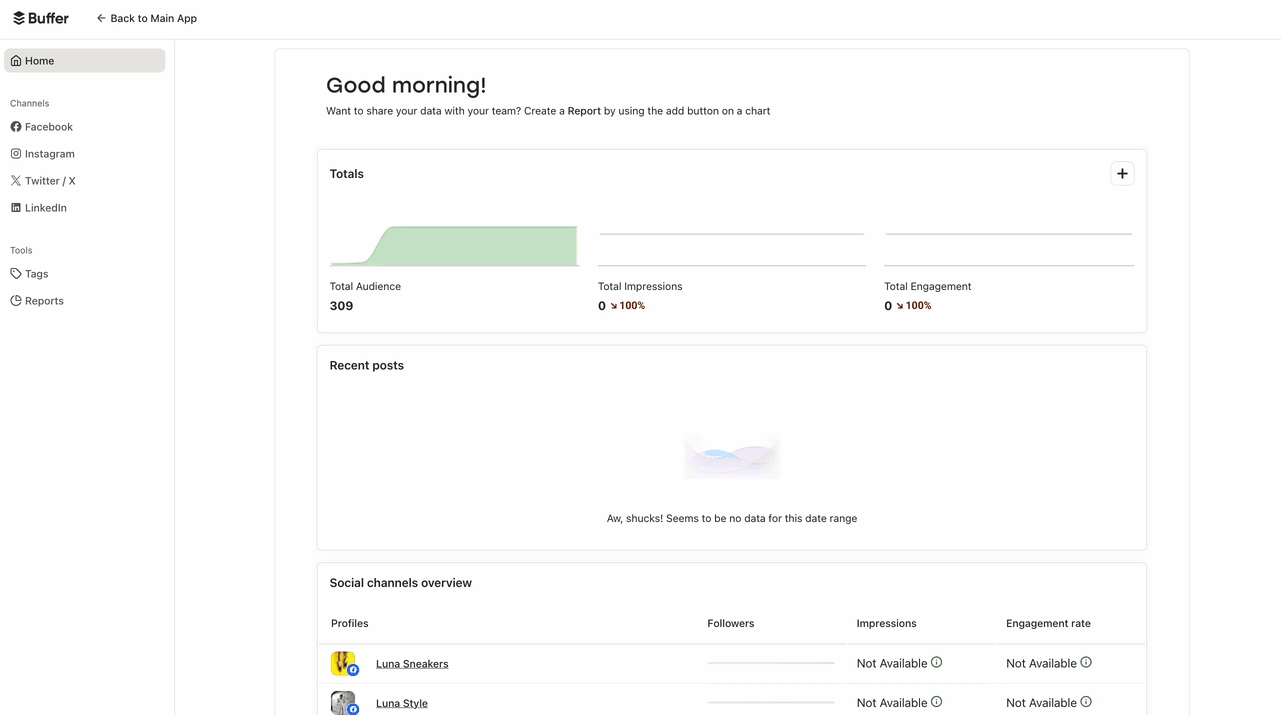Click Luna Sneakers followers sparkline

770,663
